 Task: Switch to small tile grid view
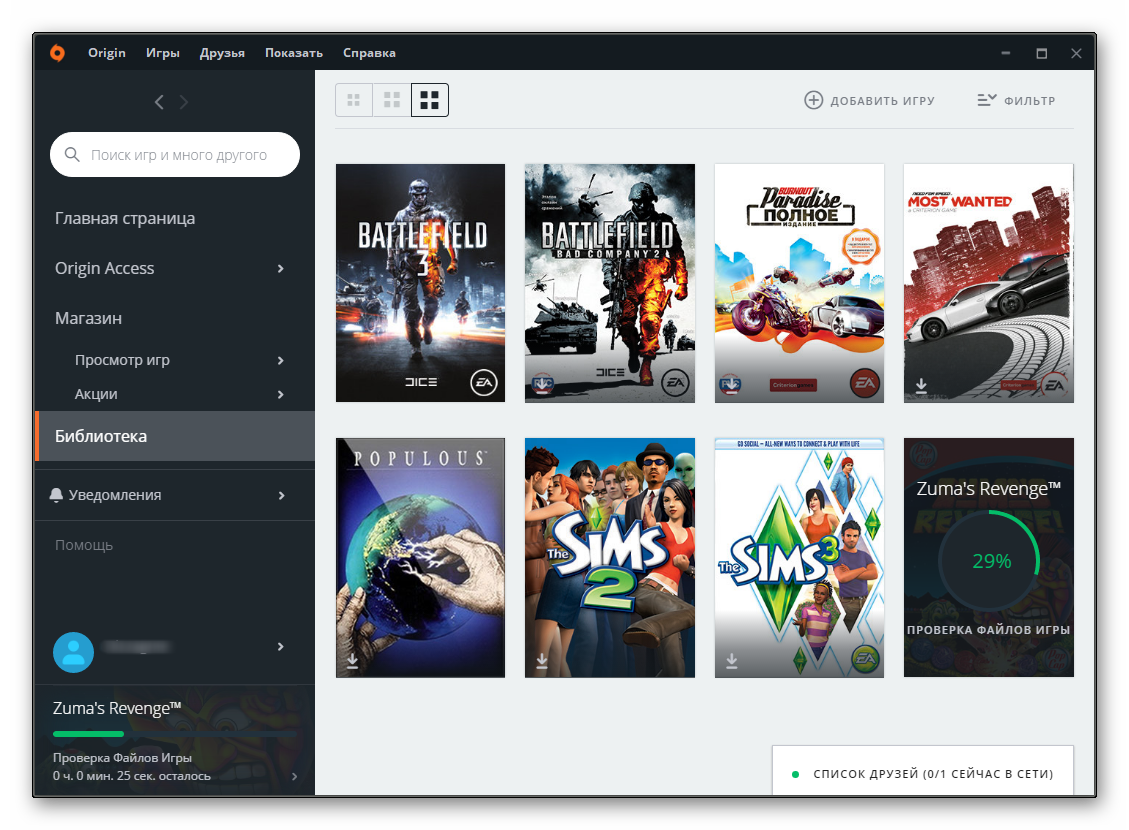[353, 100]
